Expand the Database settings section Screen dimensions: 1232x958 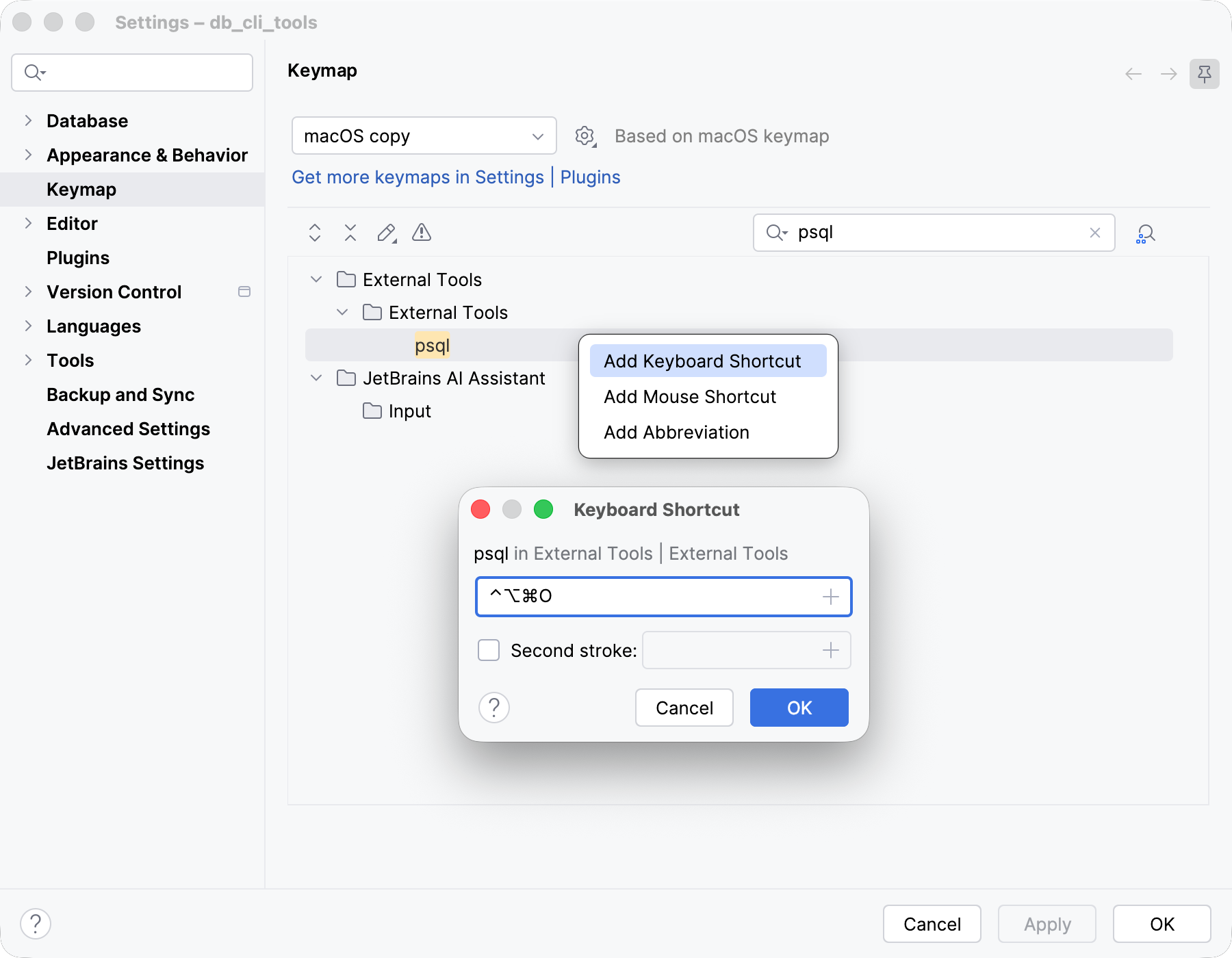tap(28, 120)
